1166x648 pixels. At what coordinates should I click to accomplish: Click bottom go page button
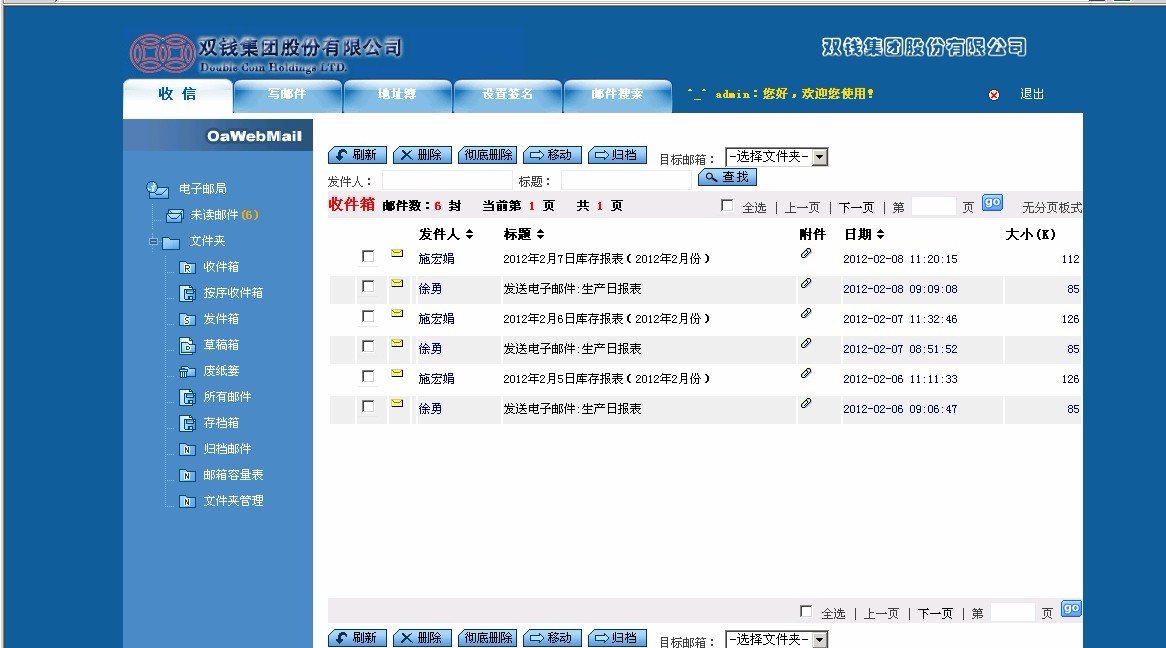click(x=1071, y=608)
